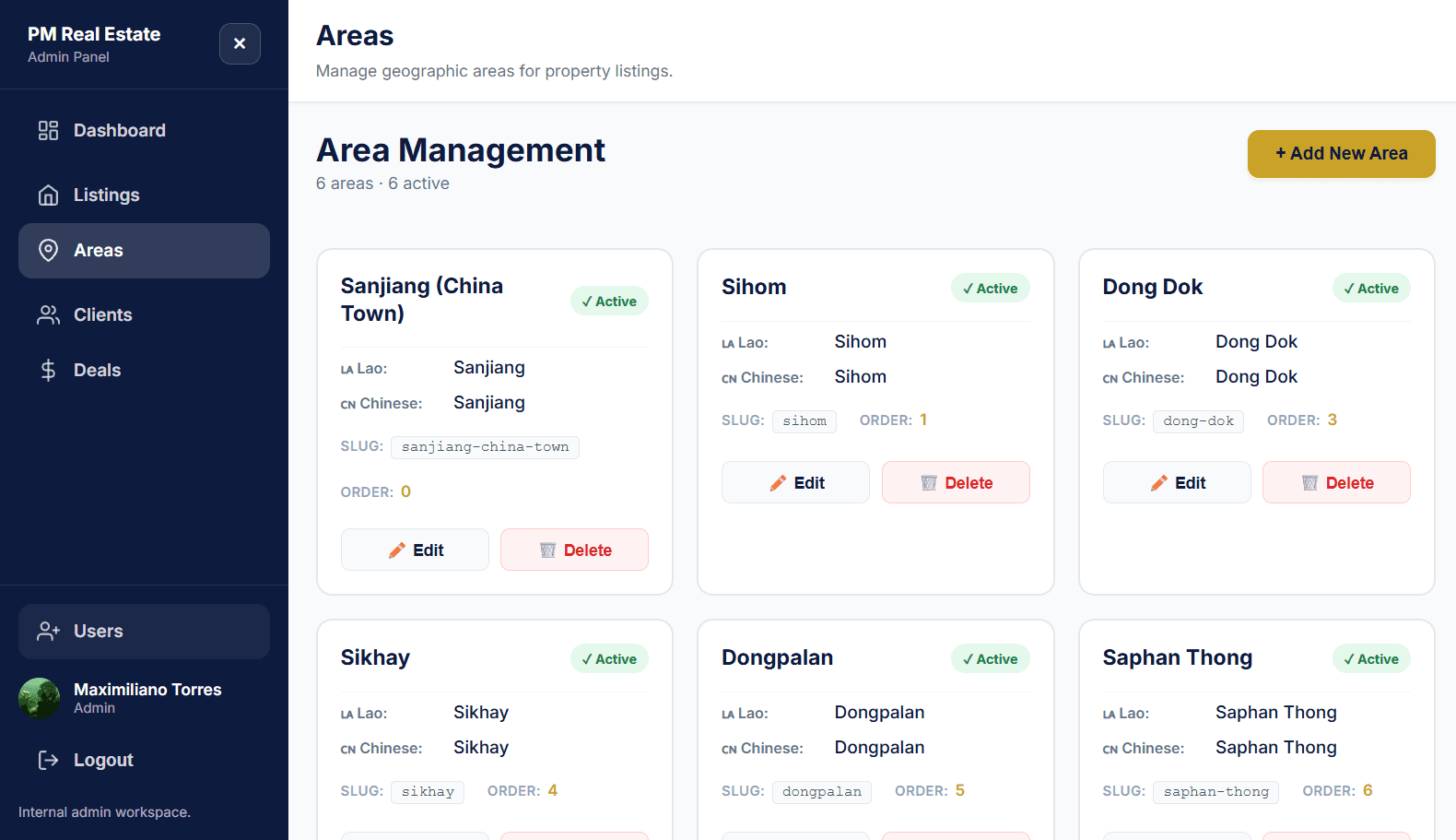Click the 'Dong Dok' card title
This screenshot has height=840, width=1456.
point(1152,287)
